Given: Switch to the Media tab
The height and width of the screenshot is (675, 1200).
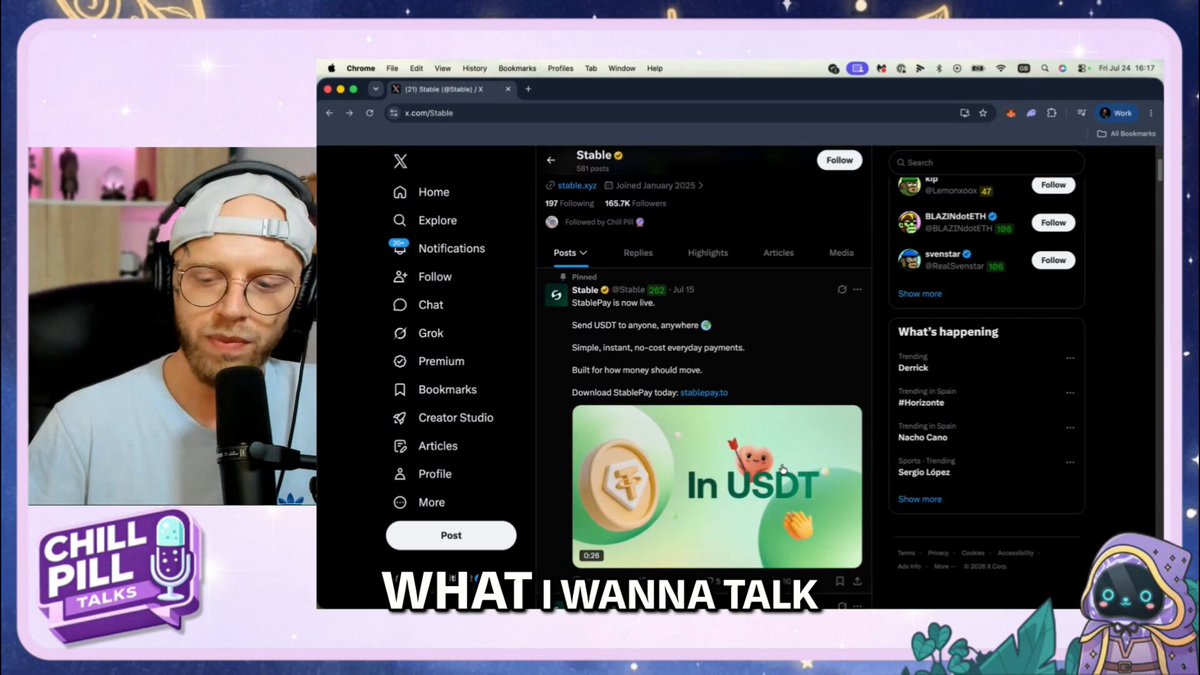Looking at the screenshot, I should (x=841, y=253).
